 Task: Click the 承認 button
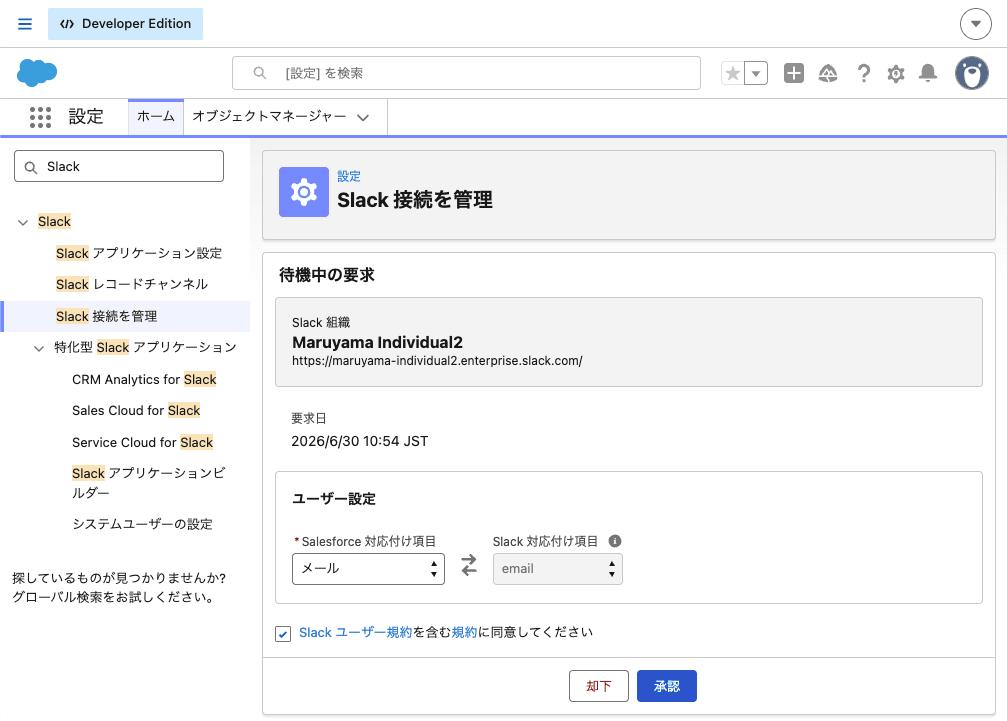coord(667,686)
